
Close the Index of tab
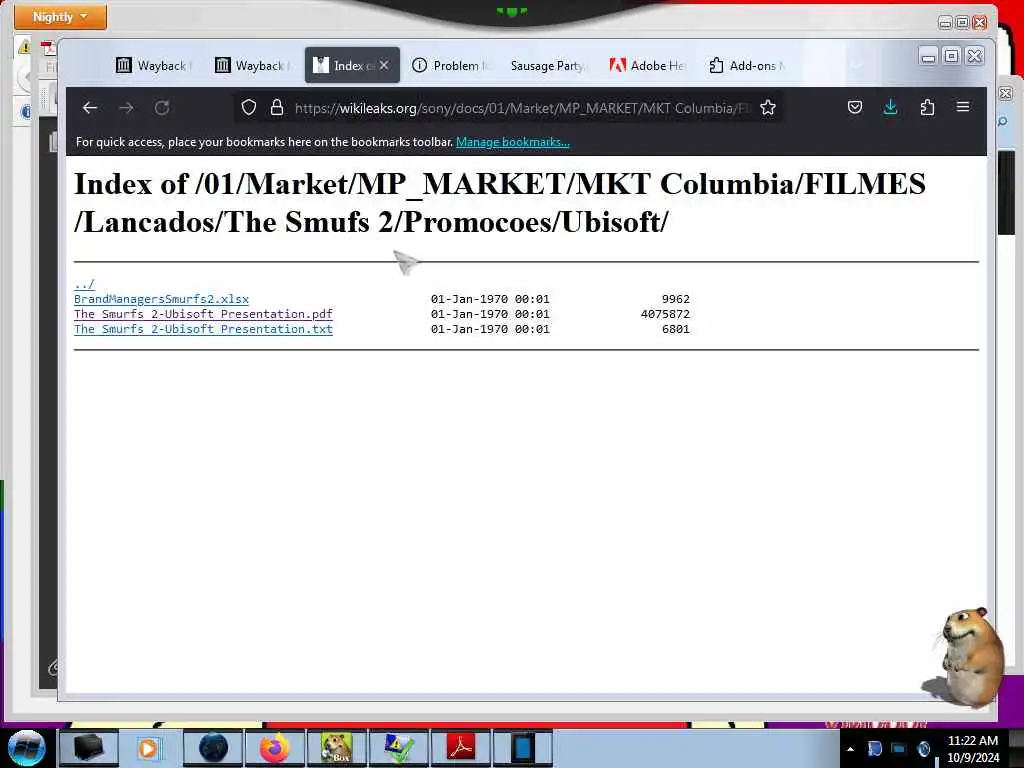click(384, 65)
